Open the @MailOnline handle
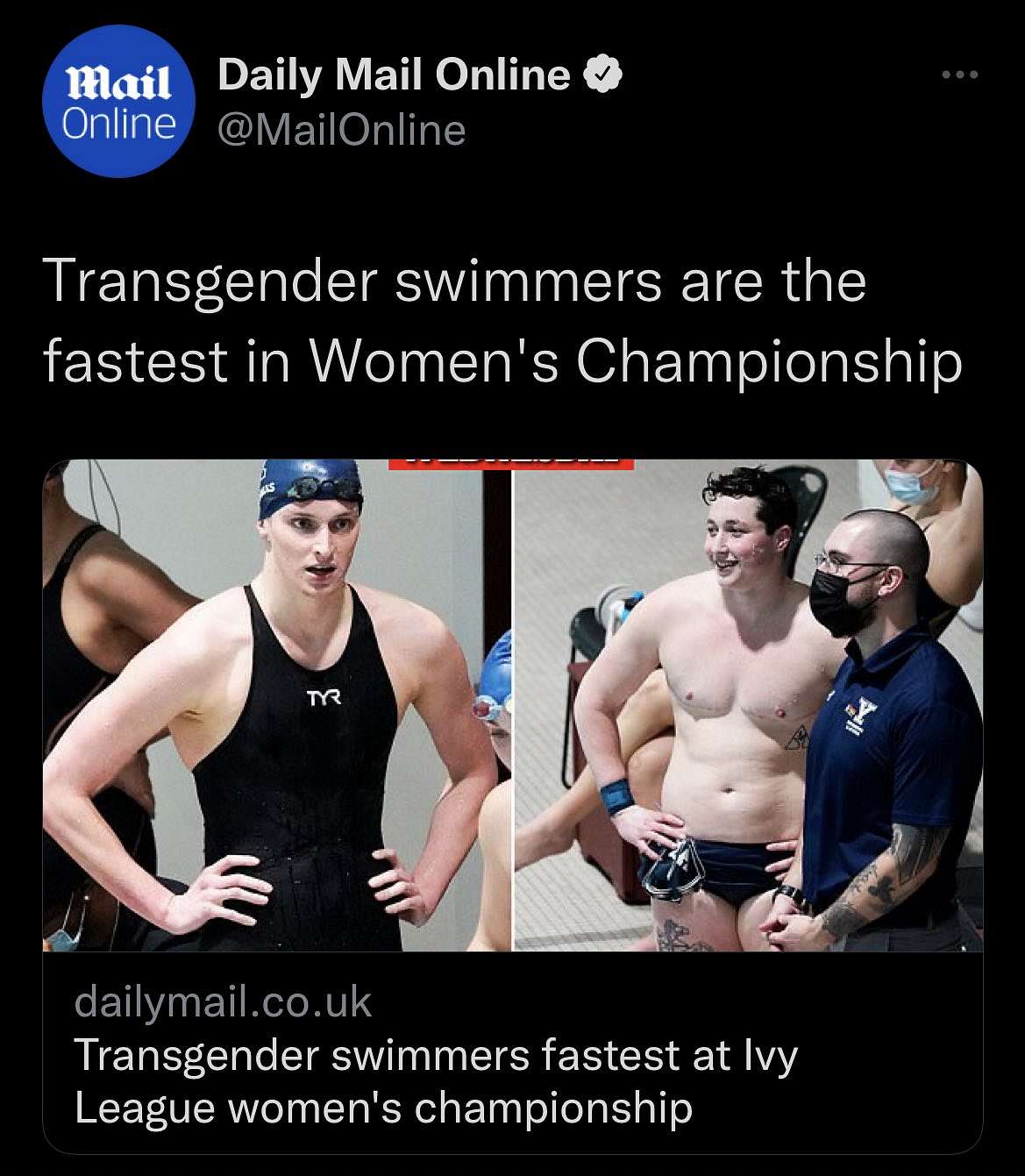Viewport: 1025px width, 1176px height. [341, 131]
